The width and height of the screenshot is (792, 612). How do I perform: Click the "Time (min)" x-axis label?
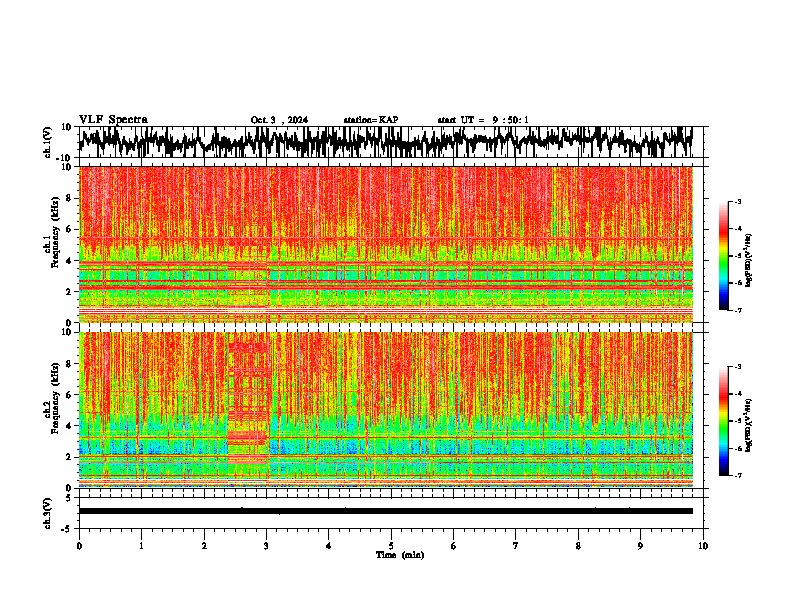pyautogui.click(x=400, y=555)
